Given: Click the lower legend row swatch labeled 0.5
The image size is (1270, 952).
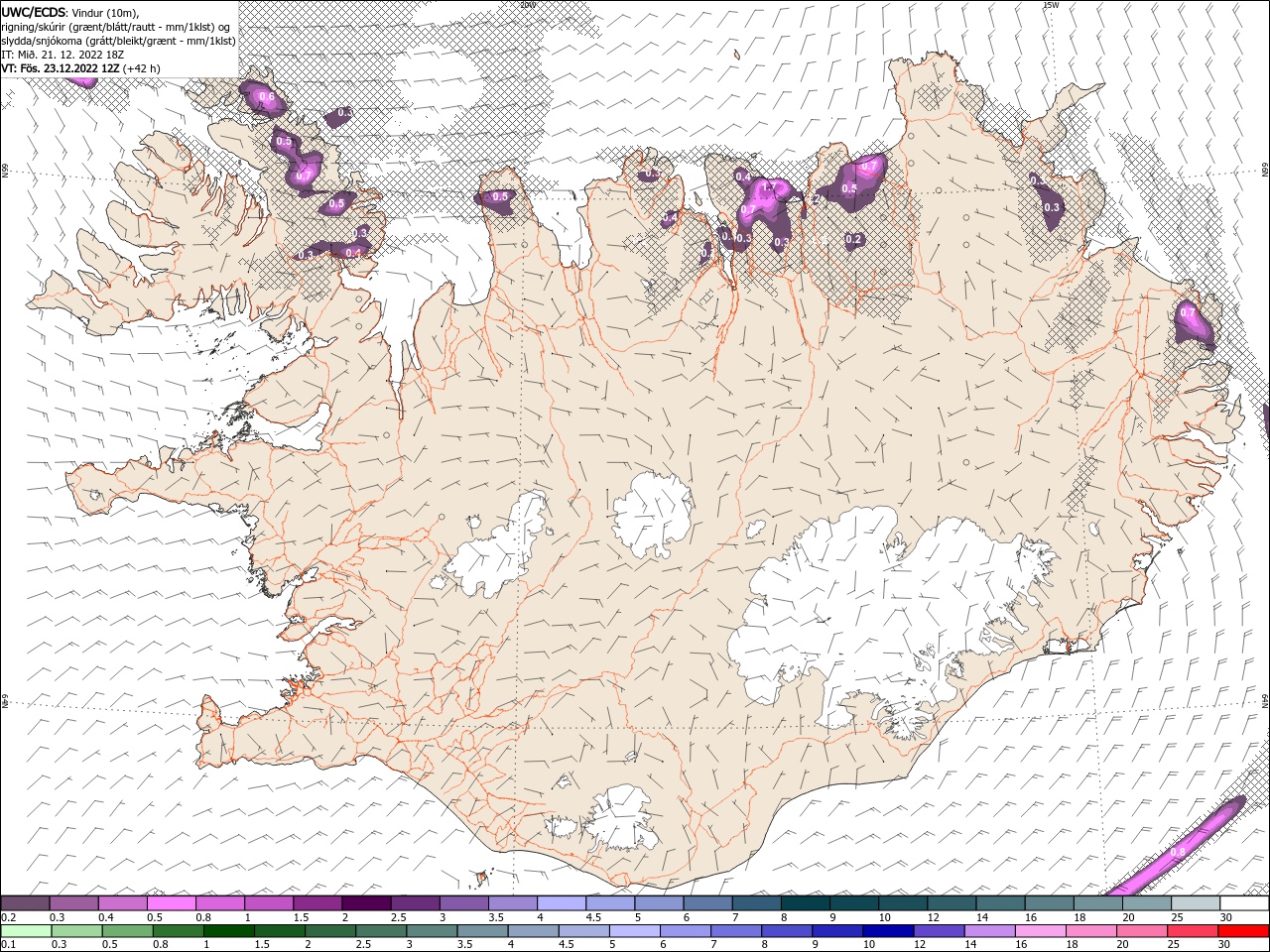Looking at the screenshot, I should point(128,931).
